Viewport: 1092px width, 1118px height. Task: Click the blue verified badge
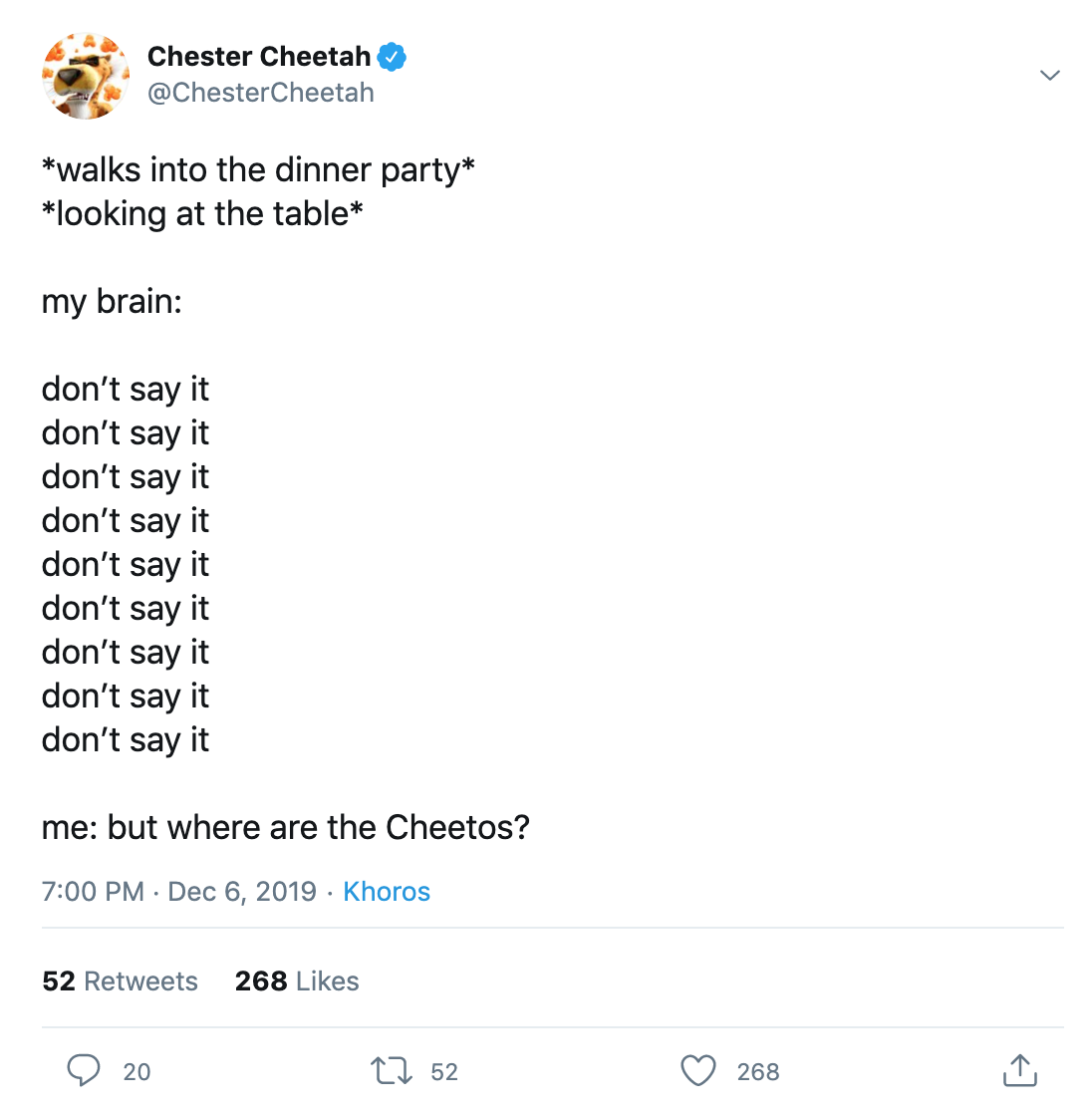coord(393,57)
